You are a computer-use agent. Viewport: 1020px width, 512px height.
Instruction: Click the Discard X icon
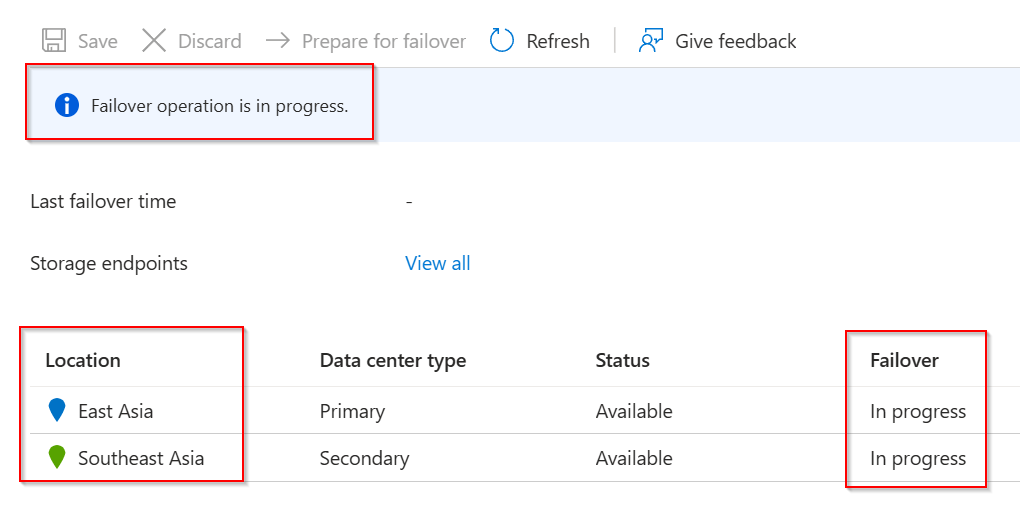[154, 41]
